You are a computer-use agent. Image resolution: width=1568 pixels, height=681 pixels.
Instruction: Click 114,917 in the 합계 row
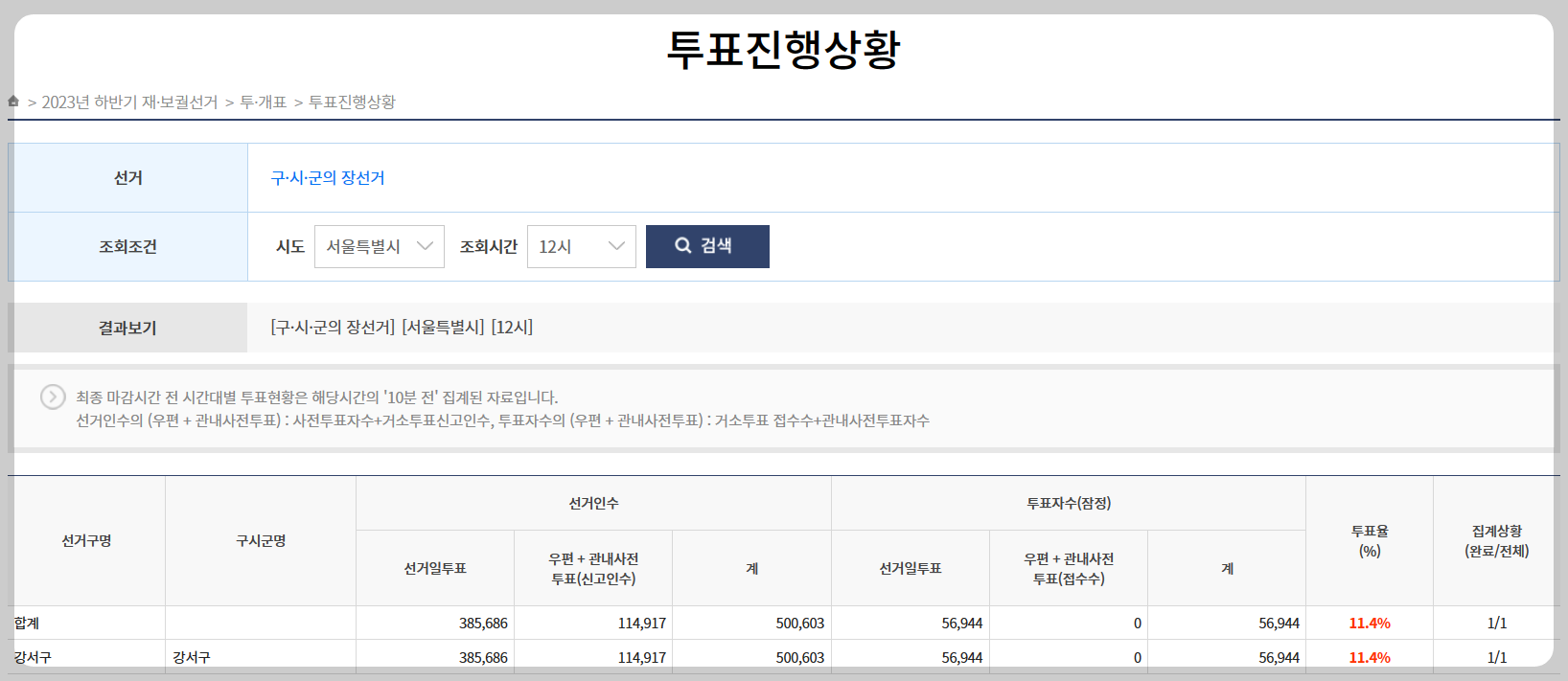click(x=641, y=624)
